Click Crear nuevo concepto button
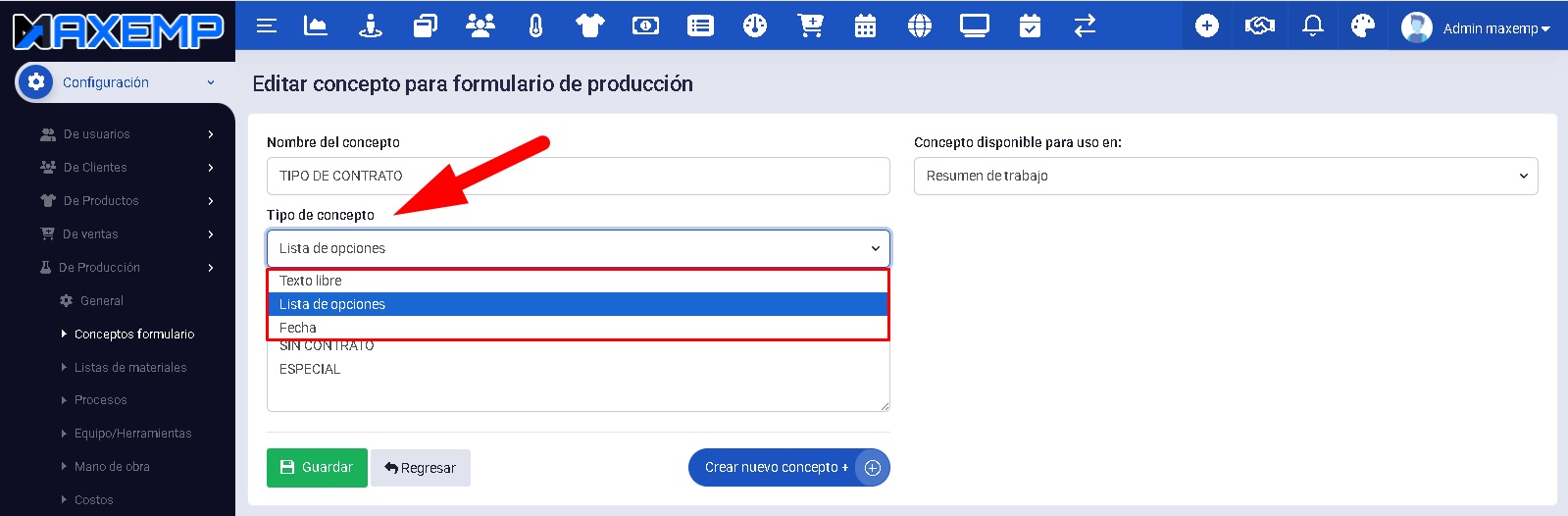The width and height of the screenshot is (1568, 516). click(789, 468)
